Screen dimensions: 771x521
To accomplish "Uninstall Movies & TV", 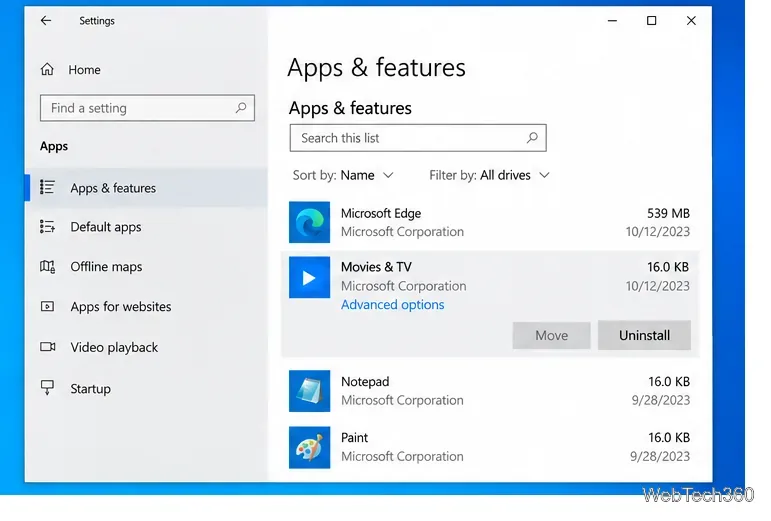I will pyautogui.click(x=644, y=335).
